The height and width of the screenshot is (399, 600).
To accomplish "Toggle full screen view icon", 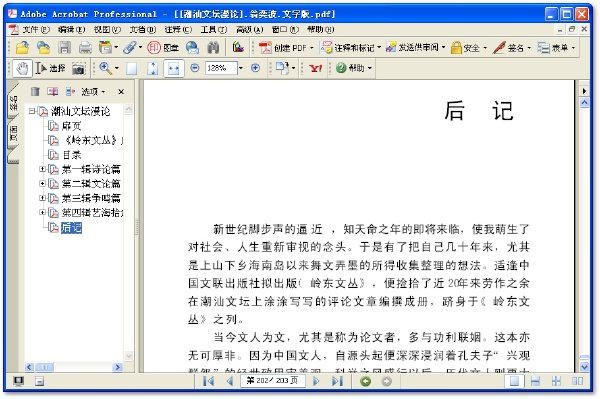I will click(18, 381).
